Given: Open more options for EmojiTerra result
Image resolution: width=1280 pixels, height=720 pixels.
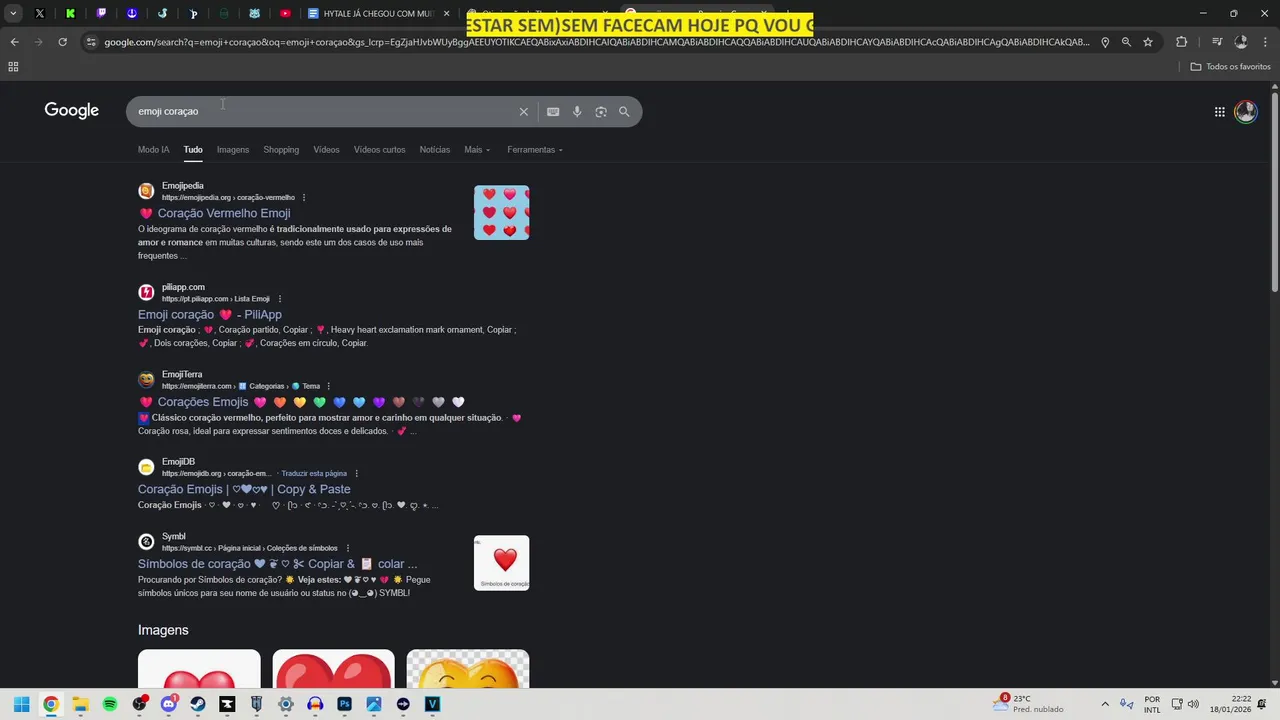Looking at the screenshot, I should click(x=328, y=386).
